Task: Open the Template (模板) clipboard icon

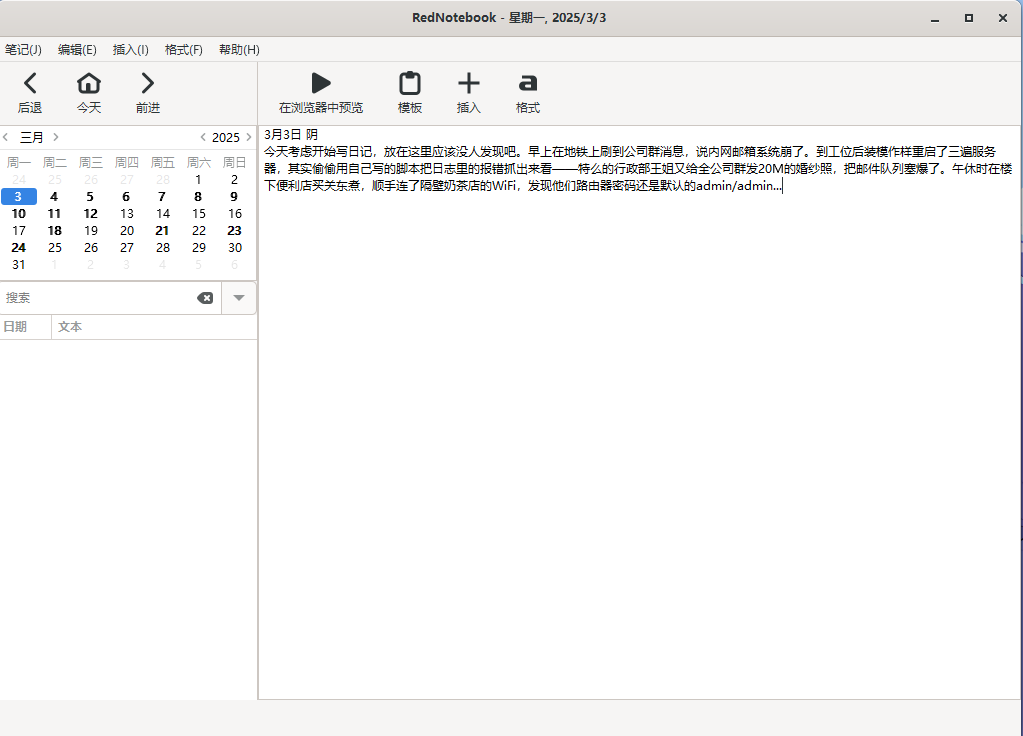Action: click(409, 84)
